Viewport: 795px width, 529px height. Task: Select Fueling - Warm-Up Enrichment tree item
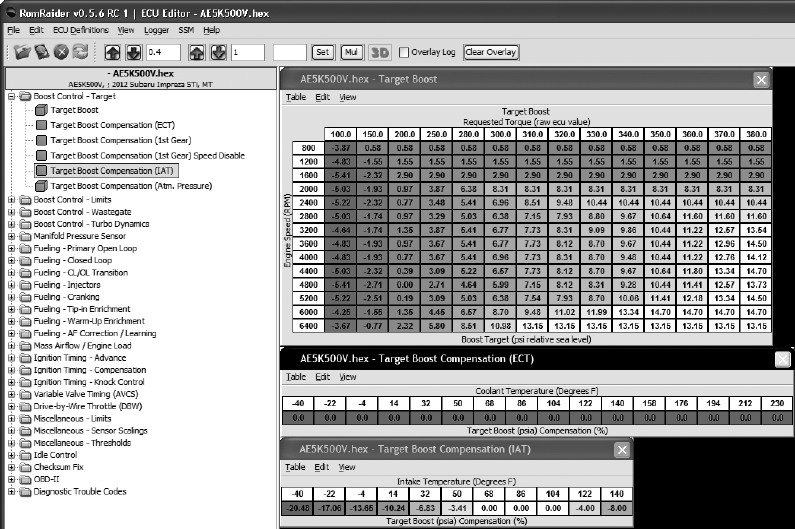tap(89, 321)
